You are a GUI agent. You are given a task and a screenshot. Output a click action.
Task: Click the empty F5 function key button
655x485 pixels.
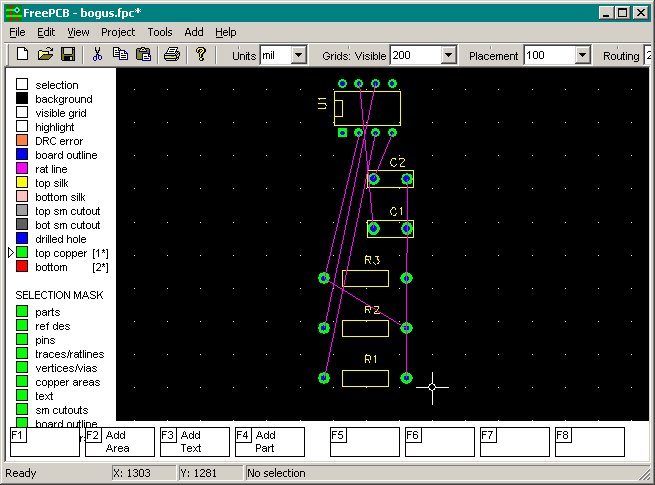coord(365,442)
